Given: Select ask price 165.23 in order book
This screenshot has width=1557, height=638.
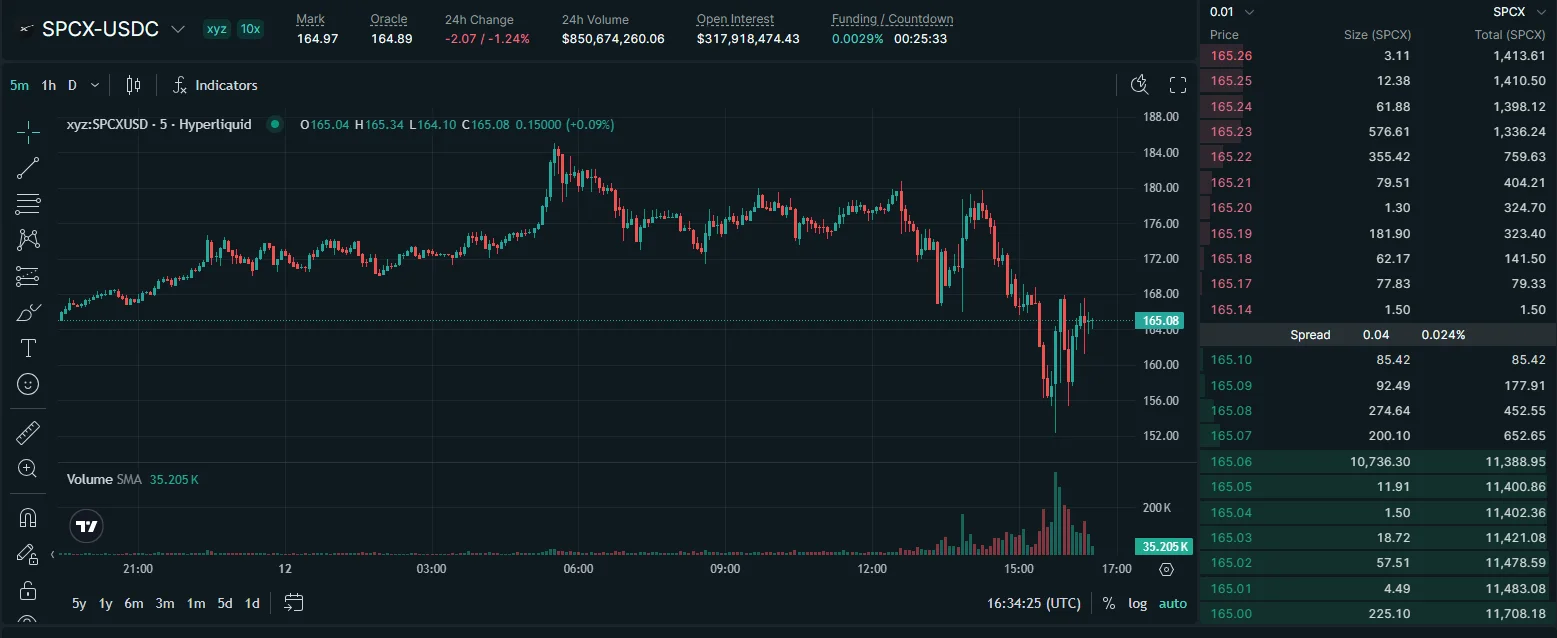Looking at the screenshot, I should [x=1231, y=132].
